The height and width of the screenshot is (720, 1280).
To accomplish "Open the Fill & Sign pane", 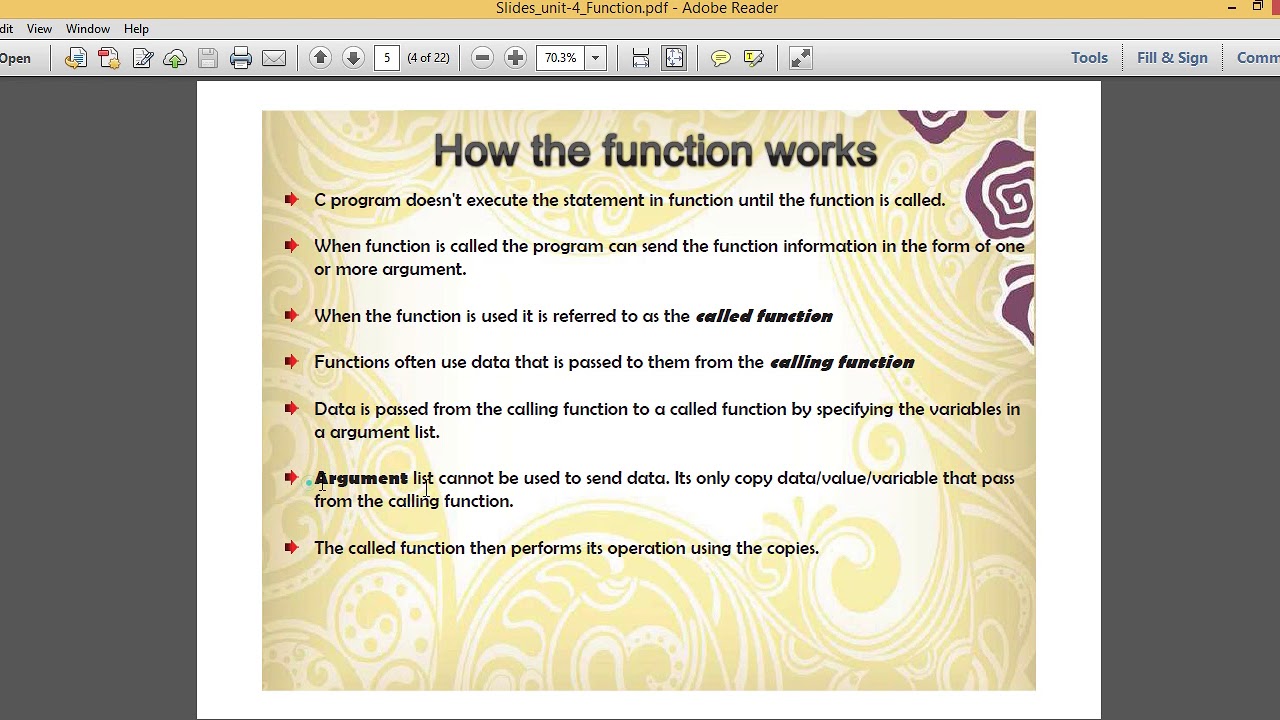I will click(1172, 58).
